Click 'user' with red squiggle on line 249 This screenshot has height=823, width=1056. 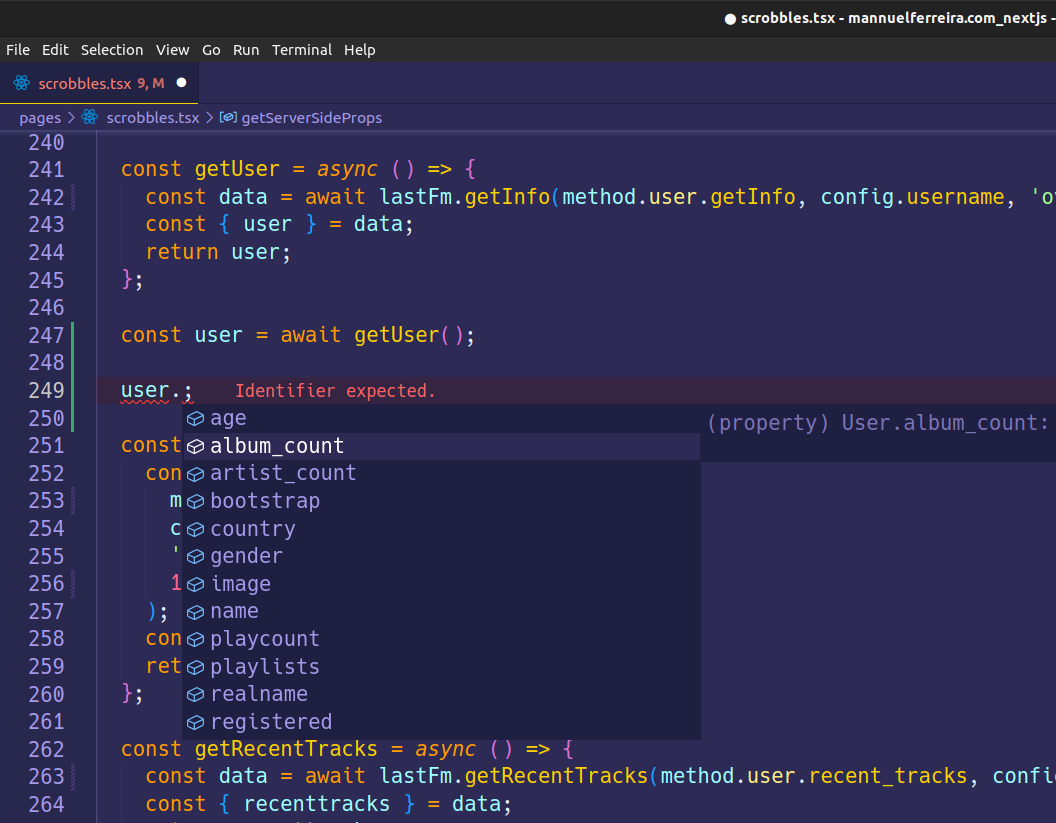tap(145, 391)
